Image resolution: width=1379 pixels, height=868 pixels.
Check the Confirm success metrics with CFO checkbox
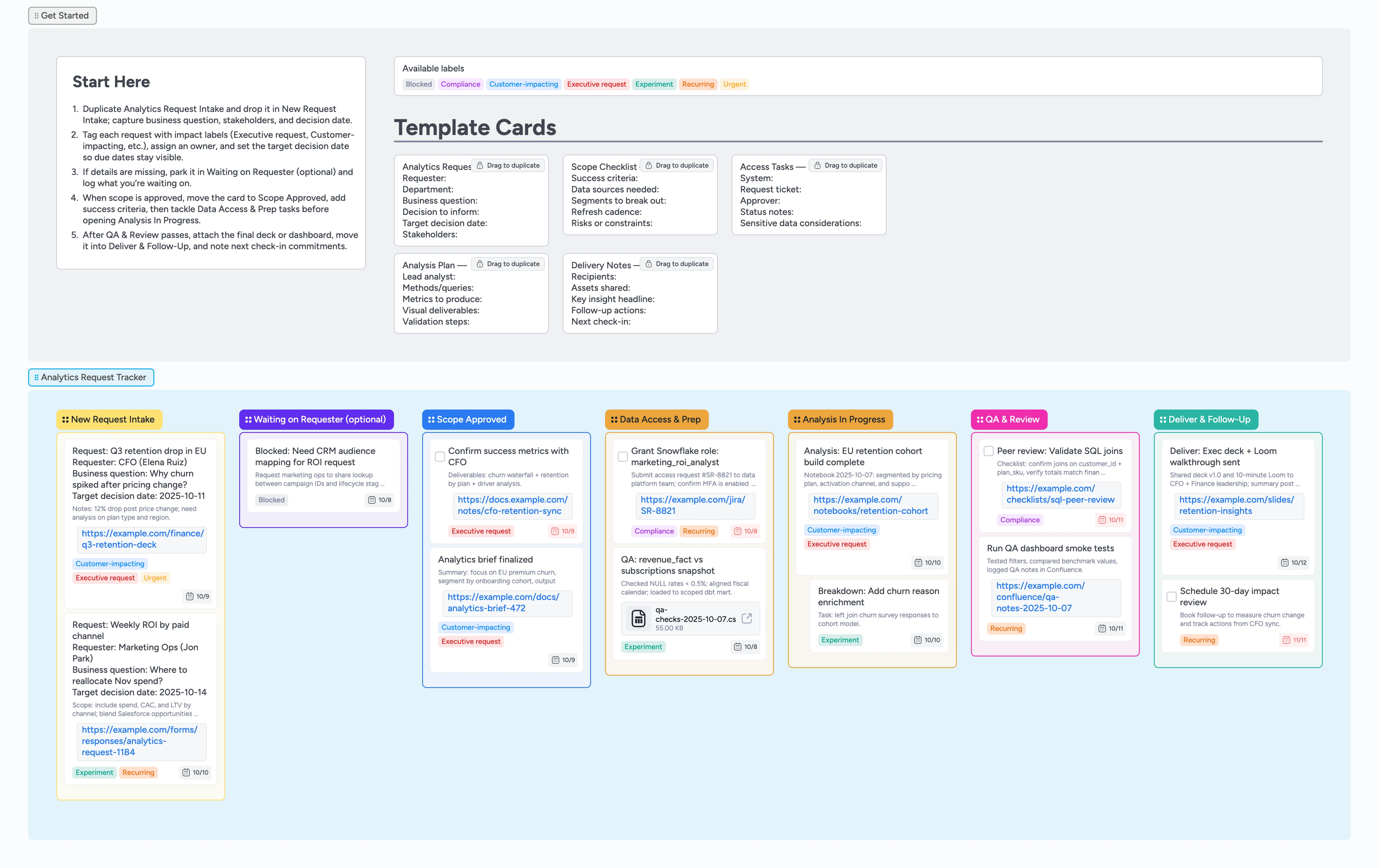(x=440, y=456)
